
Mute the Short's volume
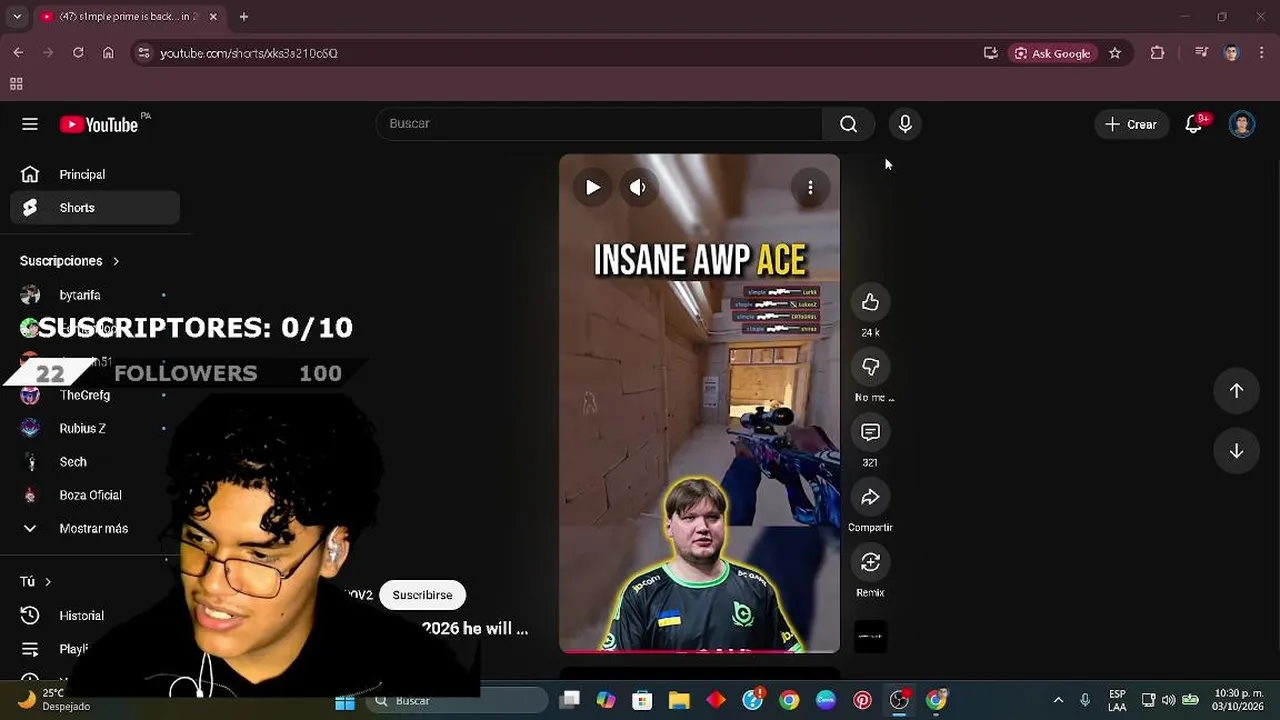tap(638, 187)
